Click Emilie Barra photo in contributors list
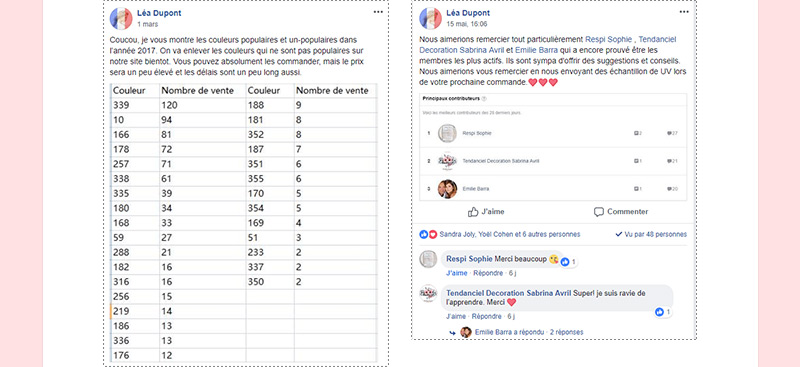Viewport: 800px width, 367px height. pyautogui.click(x=447, y=189)
